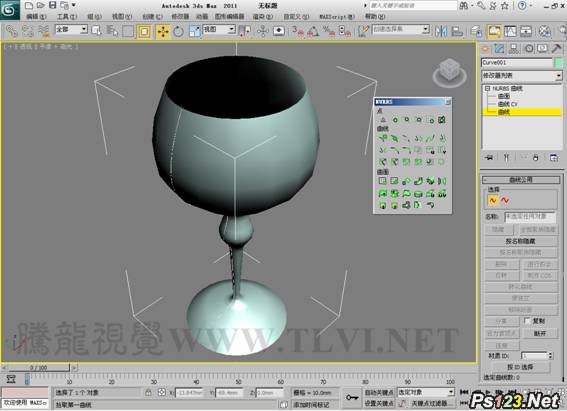Toggle the Spinner Snap button
The height and width of the screenshot is (411, 567).
pos(345,31)
